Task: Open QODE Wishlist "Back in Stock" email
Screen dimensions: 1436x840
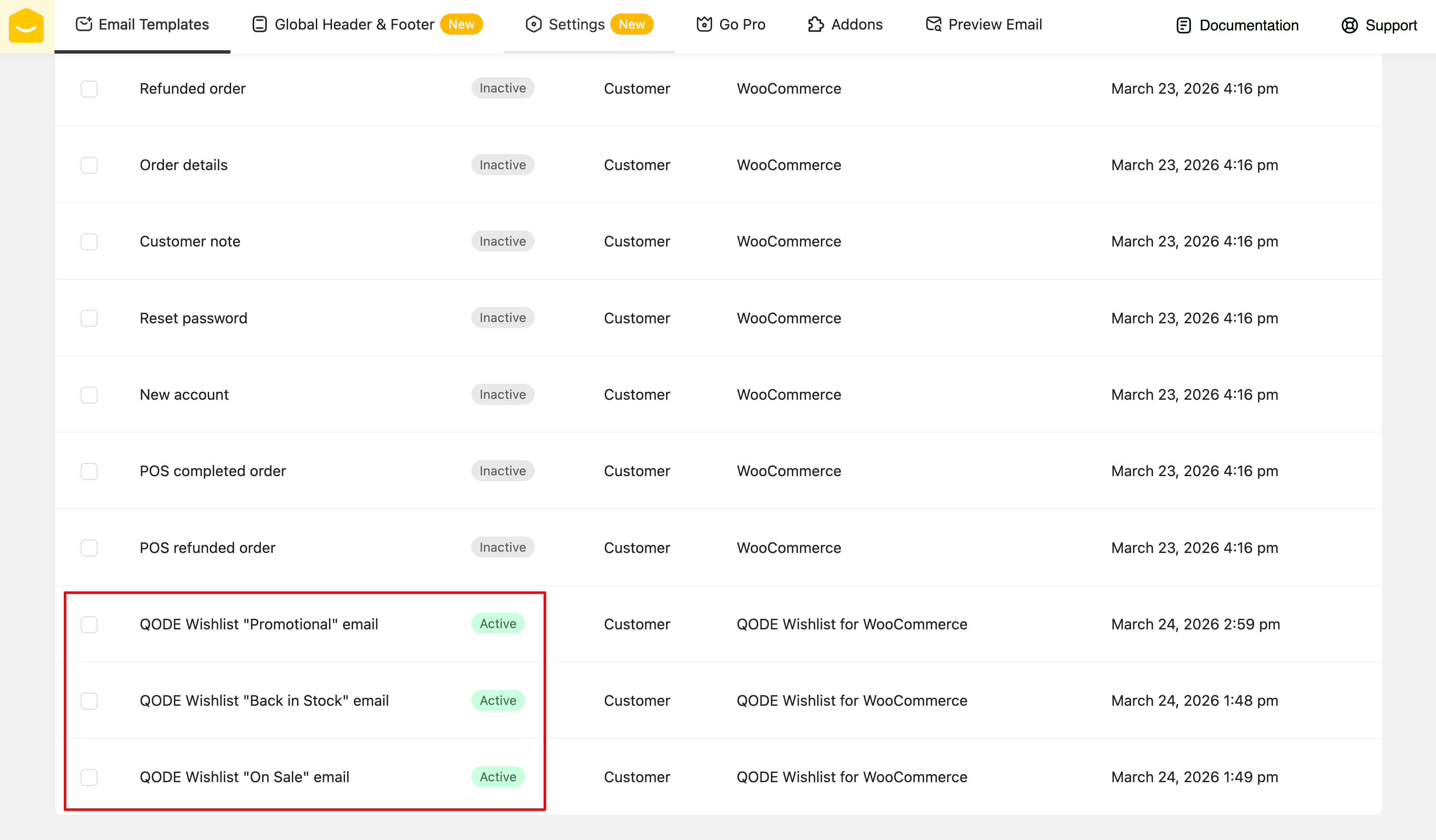Action: [x=264, y=700]
